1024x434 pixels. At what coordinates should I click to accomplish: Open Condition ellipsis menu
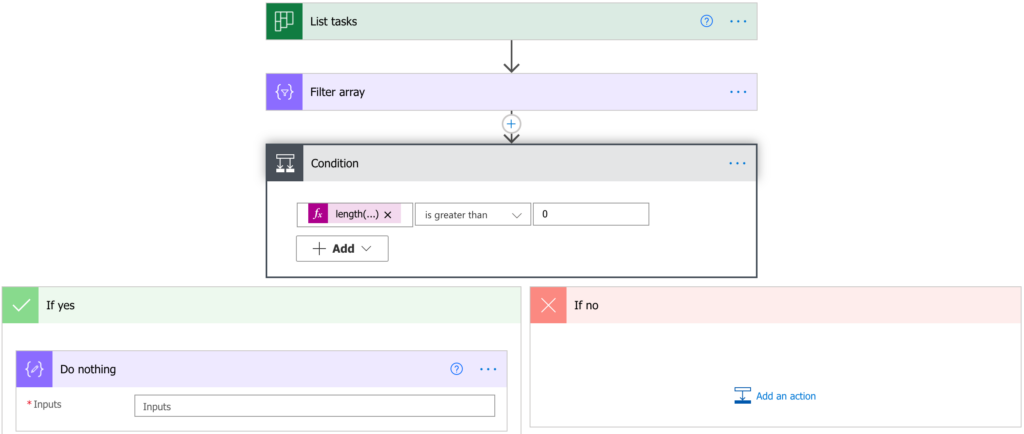point(738,163)
